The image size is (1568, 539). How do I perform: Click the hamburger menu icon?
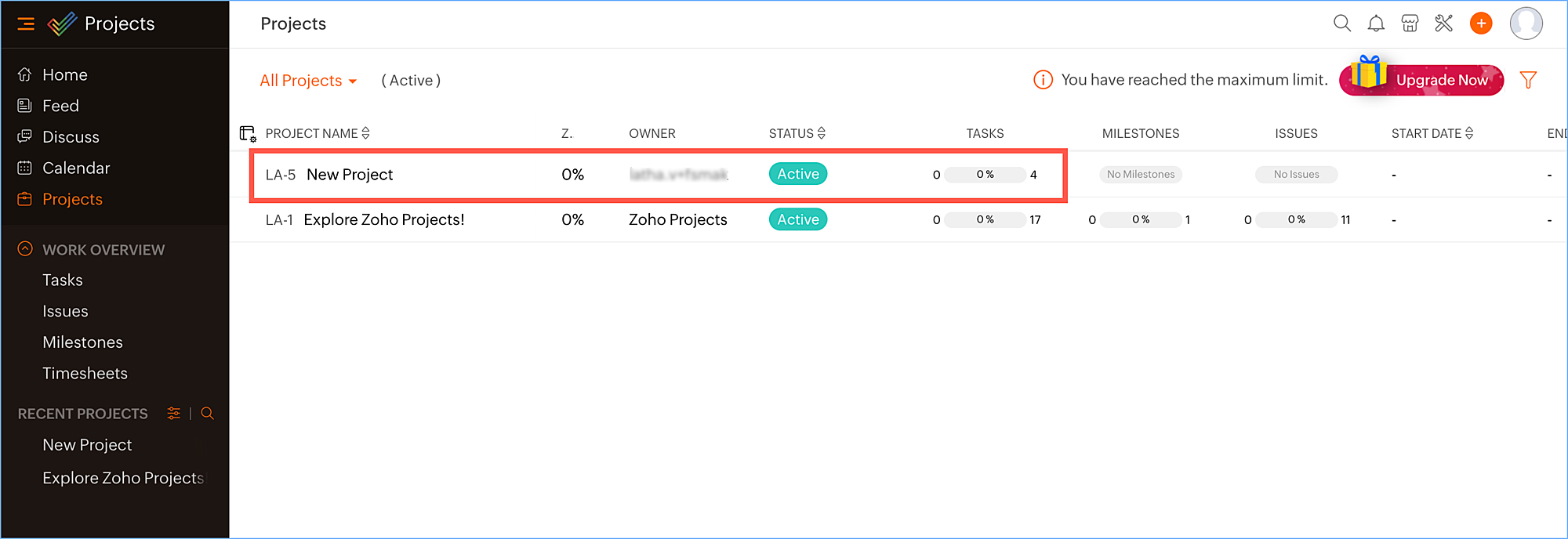pyautogui.click(x=26, y=24)
